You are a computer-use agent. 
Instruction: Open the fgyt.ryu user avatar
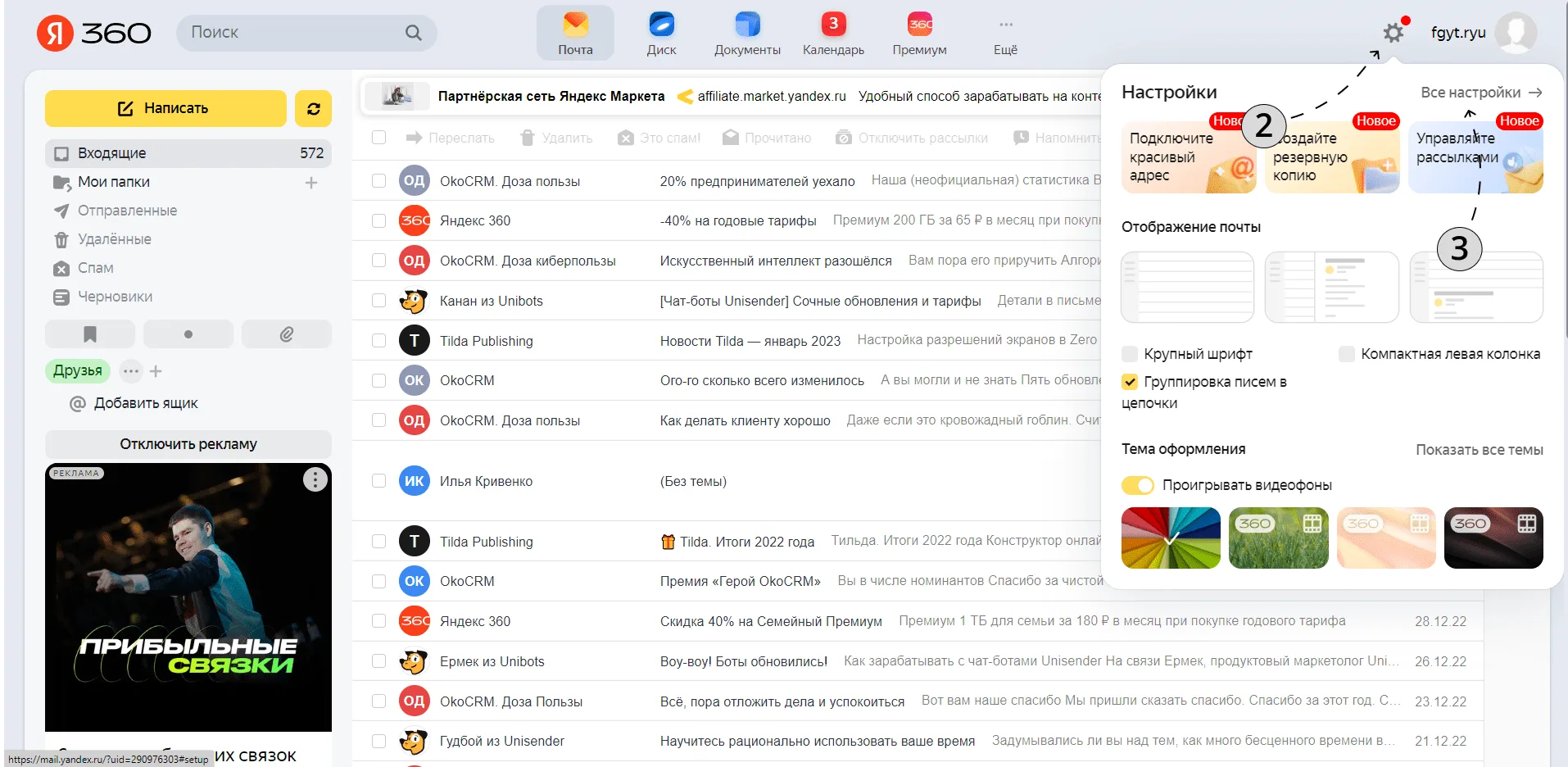tap(1516, 33)
